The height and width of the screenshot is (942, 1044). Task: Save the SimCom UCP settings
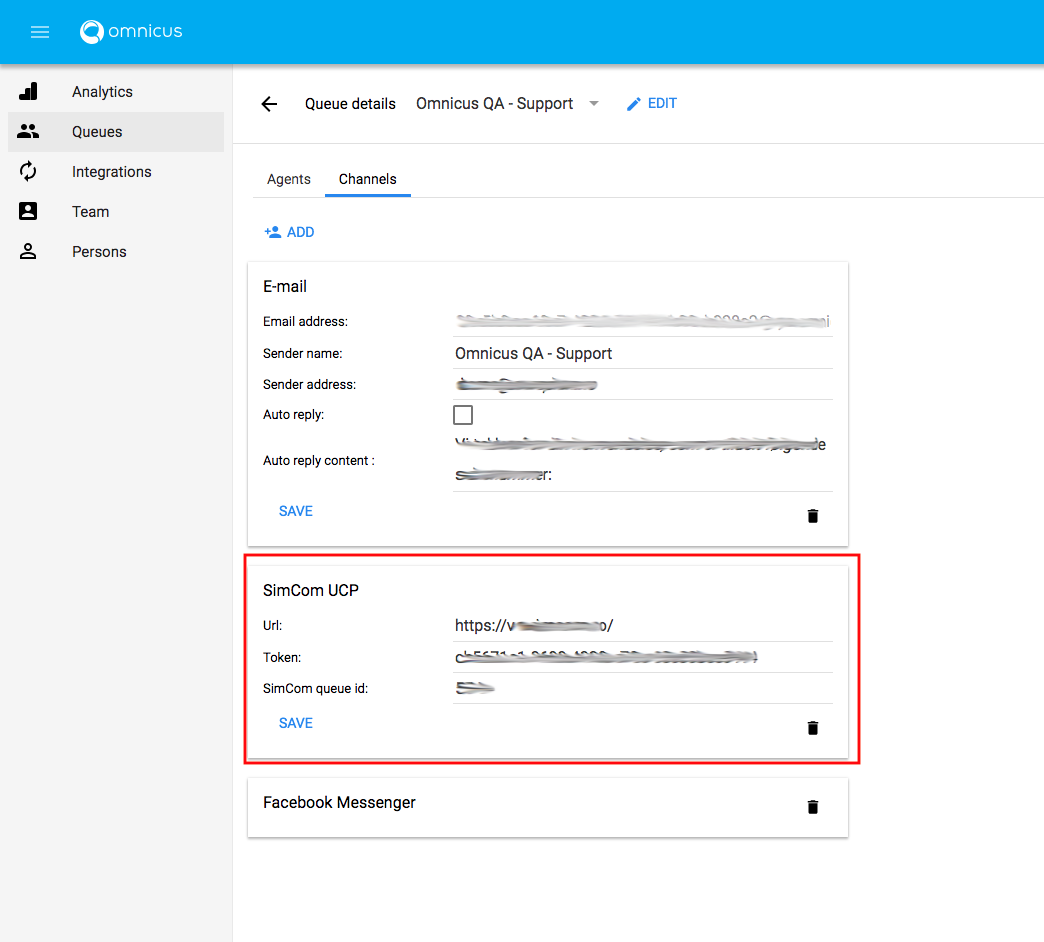[296, 723]
